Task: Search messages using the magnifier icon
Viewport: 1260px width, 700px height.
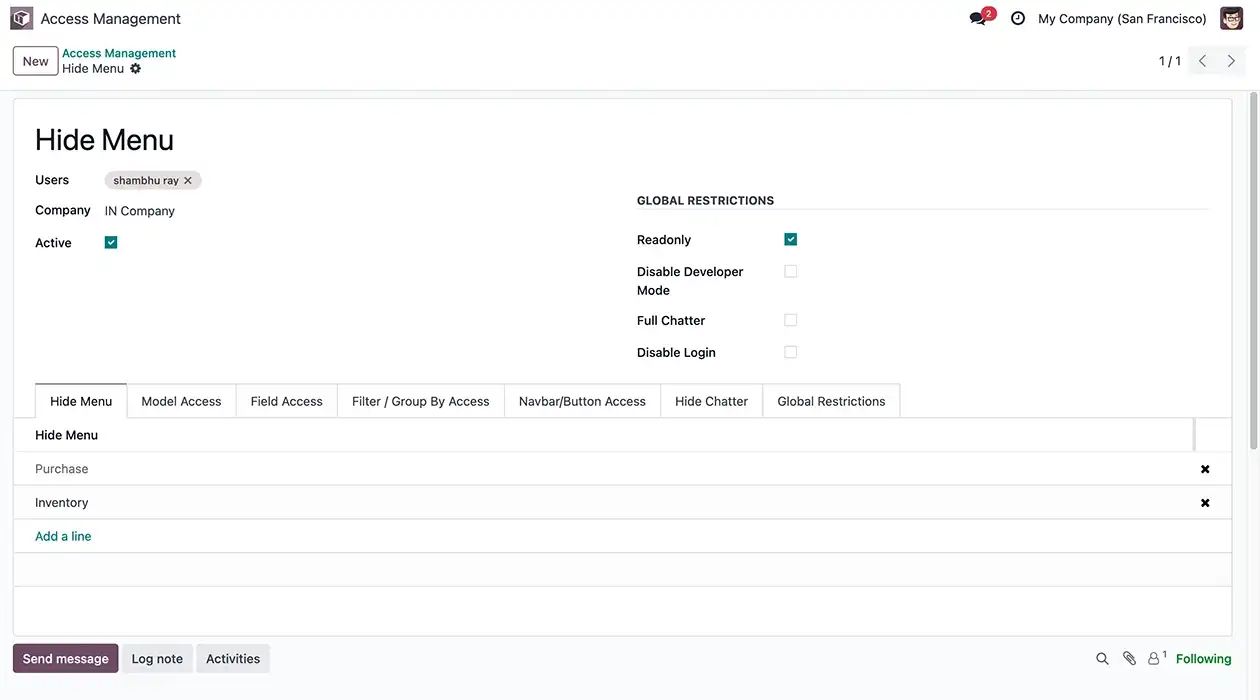Action: (x=1102, y=658)
